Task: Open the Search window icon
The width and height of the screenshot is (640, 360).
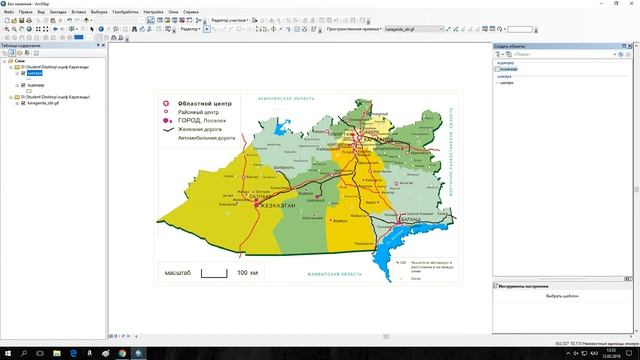Action: tap(174, 20)
